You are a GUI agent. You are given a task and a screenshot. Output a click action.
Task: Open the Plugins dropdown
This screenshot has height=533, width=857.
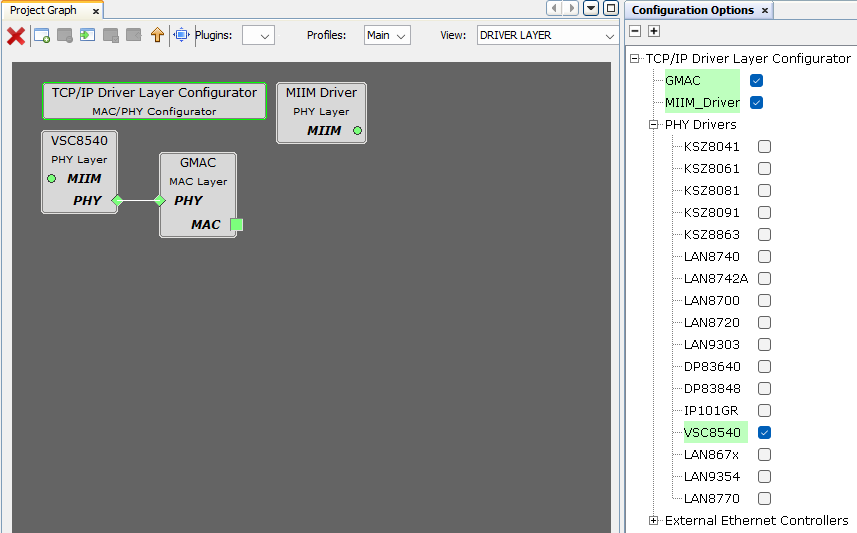coord(258,36)
